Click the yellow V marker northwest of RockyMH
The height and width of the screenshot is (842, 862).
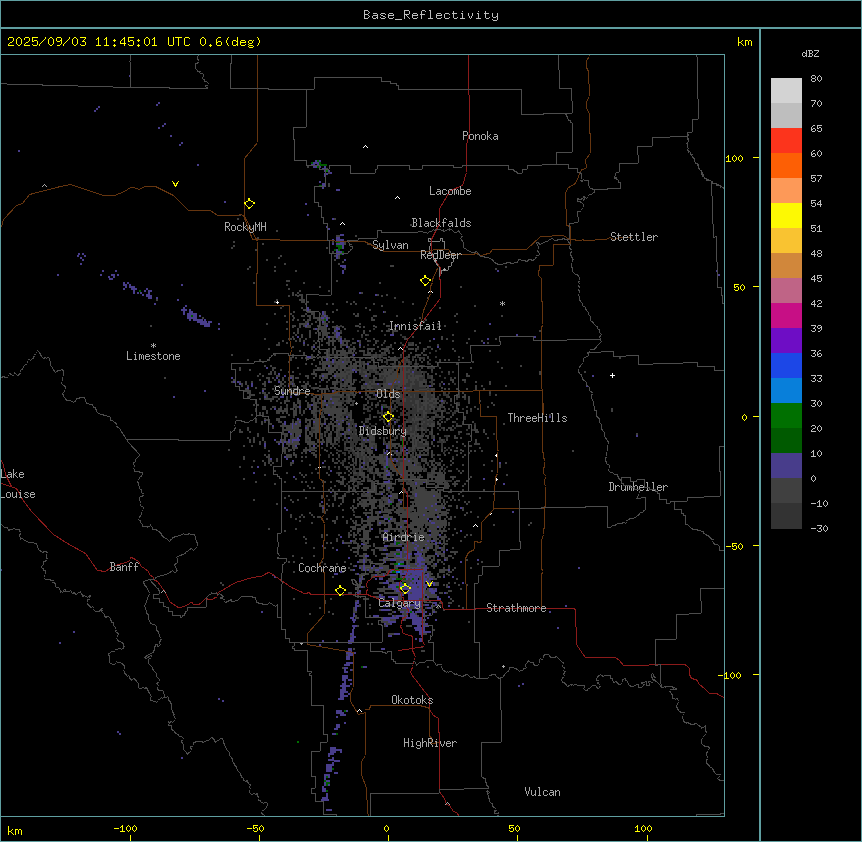point(175,184)
